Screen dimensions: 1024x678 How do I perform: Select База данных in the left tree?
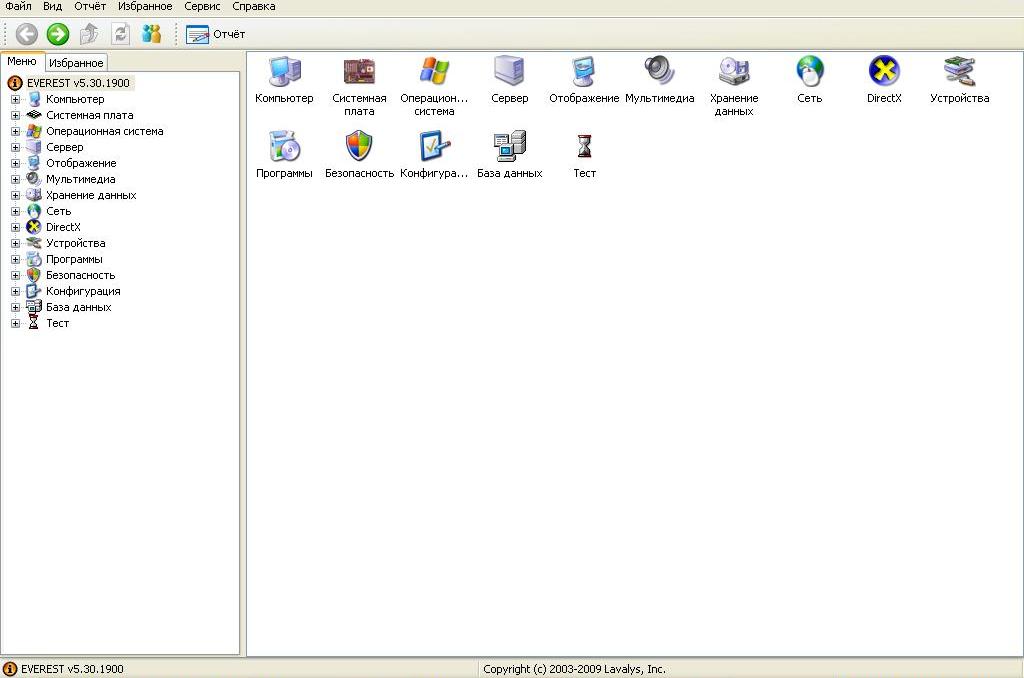pos(78,307)
